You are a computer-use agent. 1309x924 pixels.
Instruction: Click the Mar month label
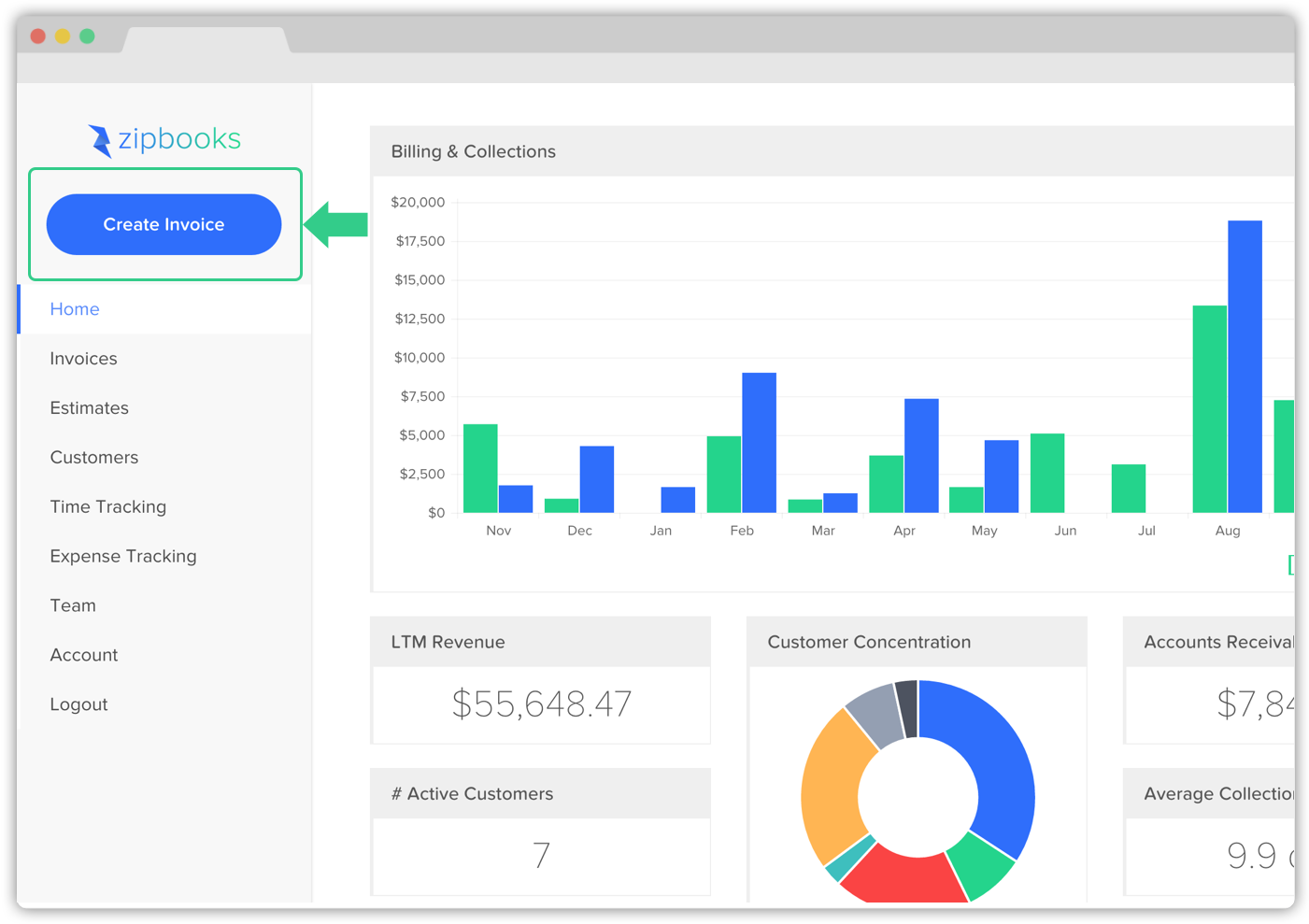point(823,531)
